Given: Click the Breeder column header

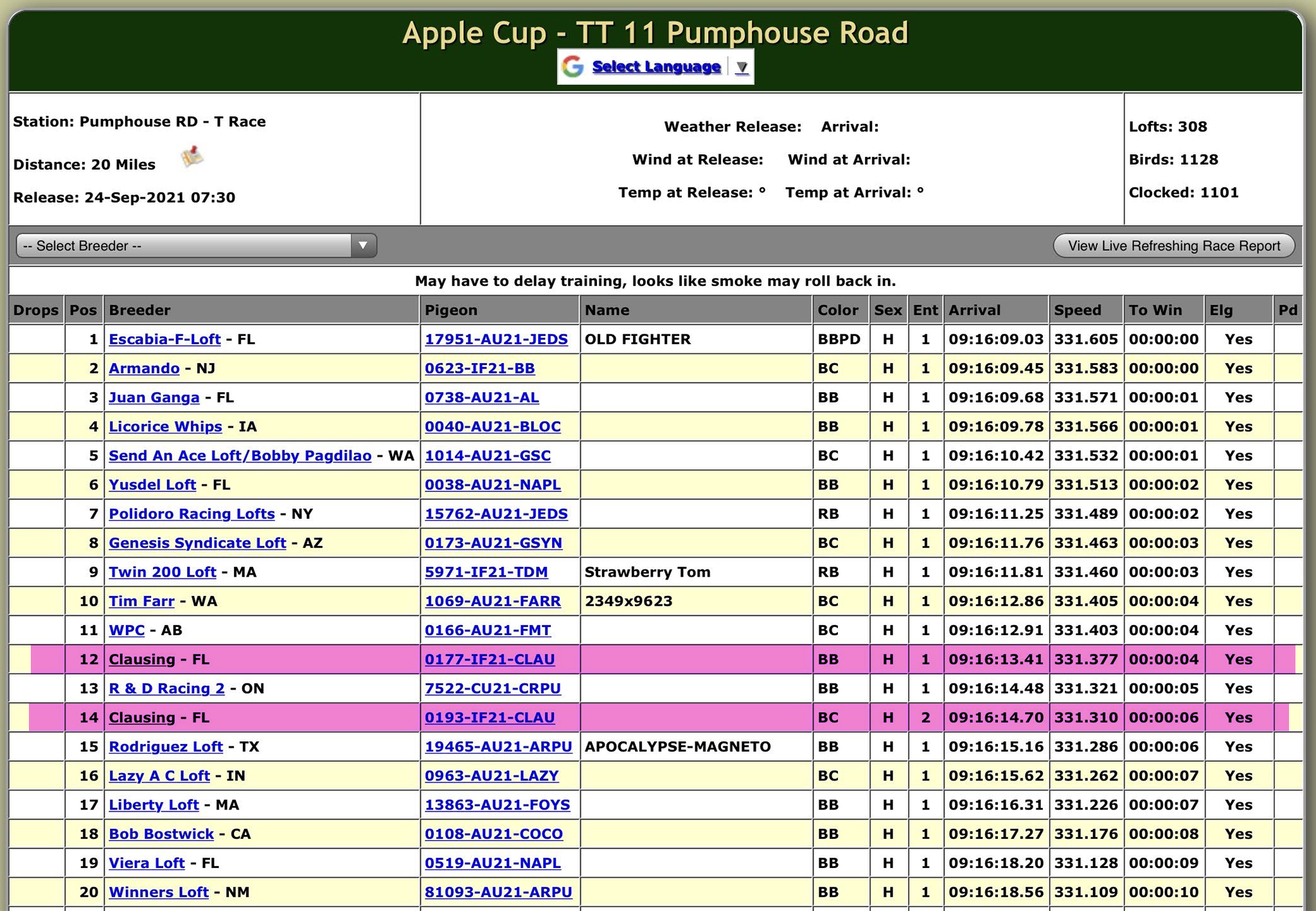Looking at the screenshot, I should pyautogui.click(x=139, y=311).
